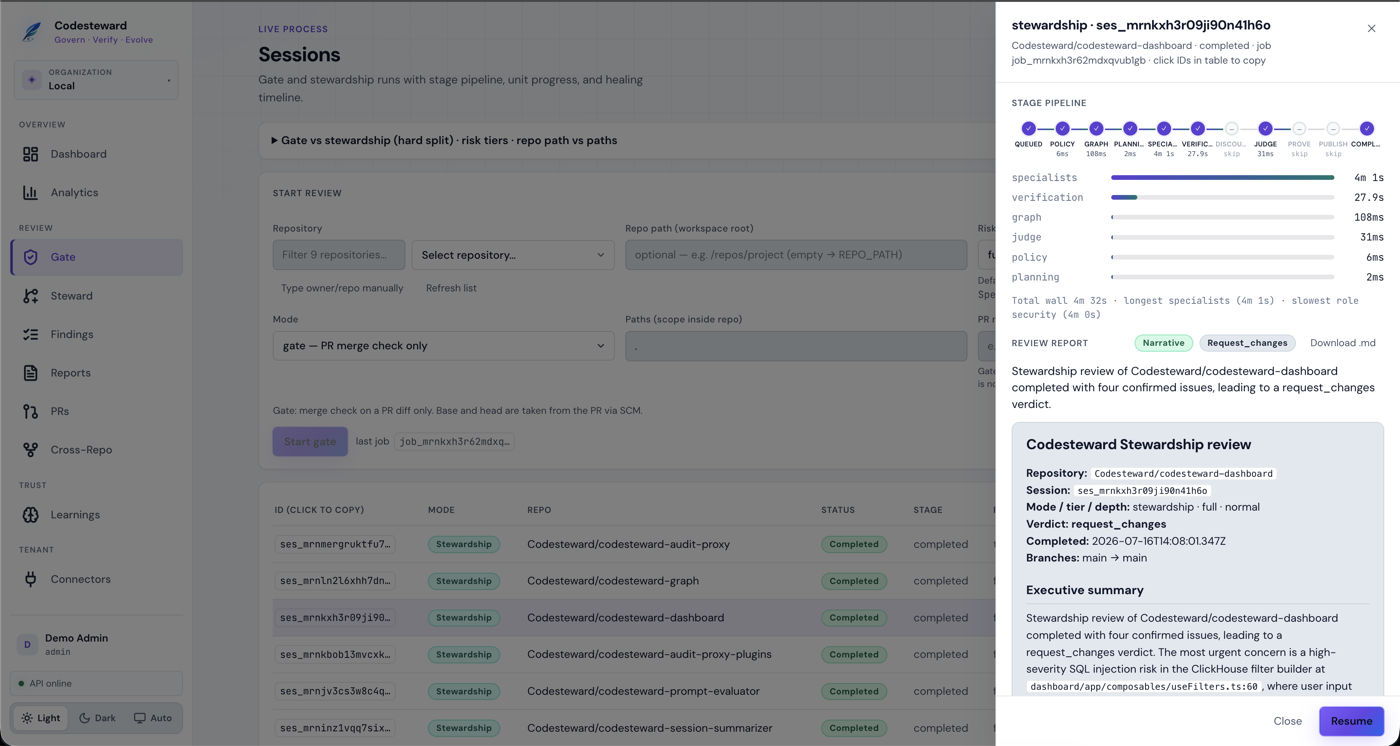1400x746 pixels.
Task: Open the Local organization switcher
Action: pyautogui.click(x=96, y=80)
